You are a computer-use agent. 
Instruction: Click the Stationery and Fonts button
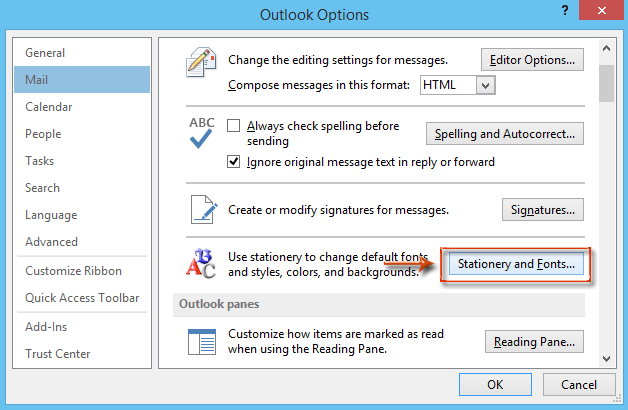click(515, 264)
